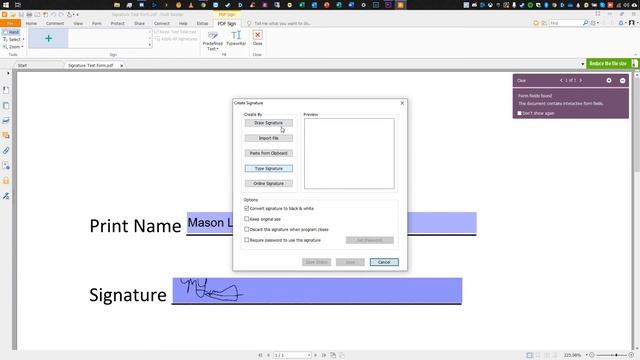
Task: Click the Draw Signature button
Action: (269, 123)
